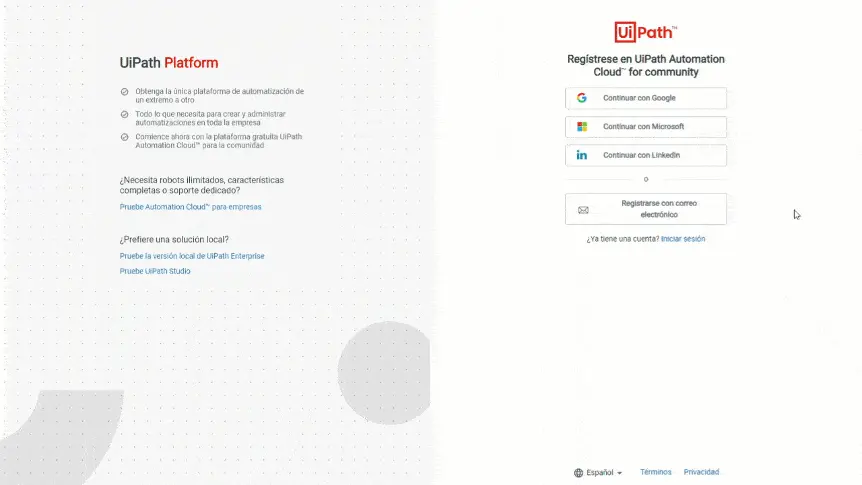Choose Continuar con Google
Image resolution: width=862 pixels, height=485 pixels.
pyautogui.click(x=646, y=98)
